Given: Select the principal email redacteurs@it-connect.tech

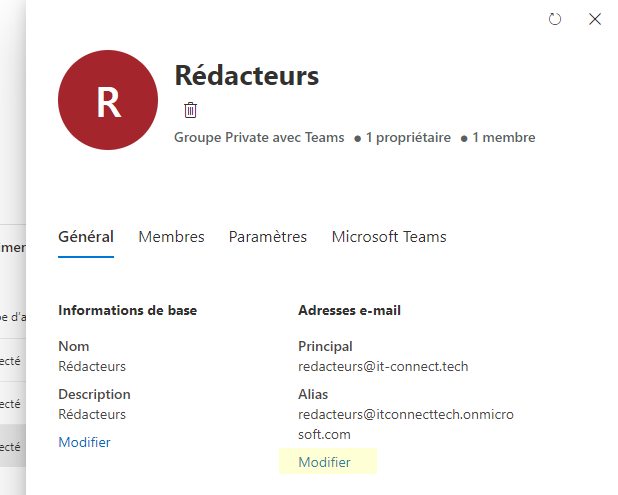Looking at the screenshot, I should [383, 366].
